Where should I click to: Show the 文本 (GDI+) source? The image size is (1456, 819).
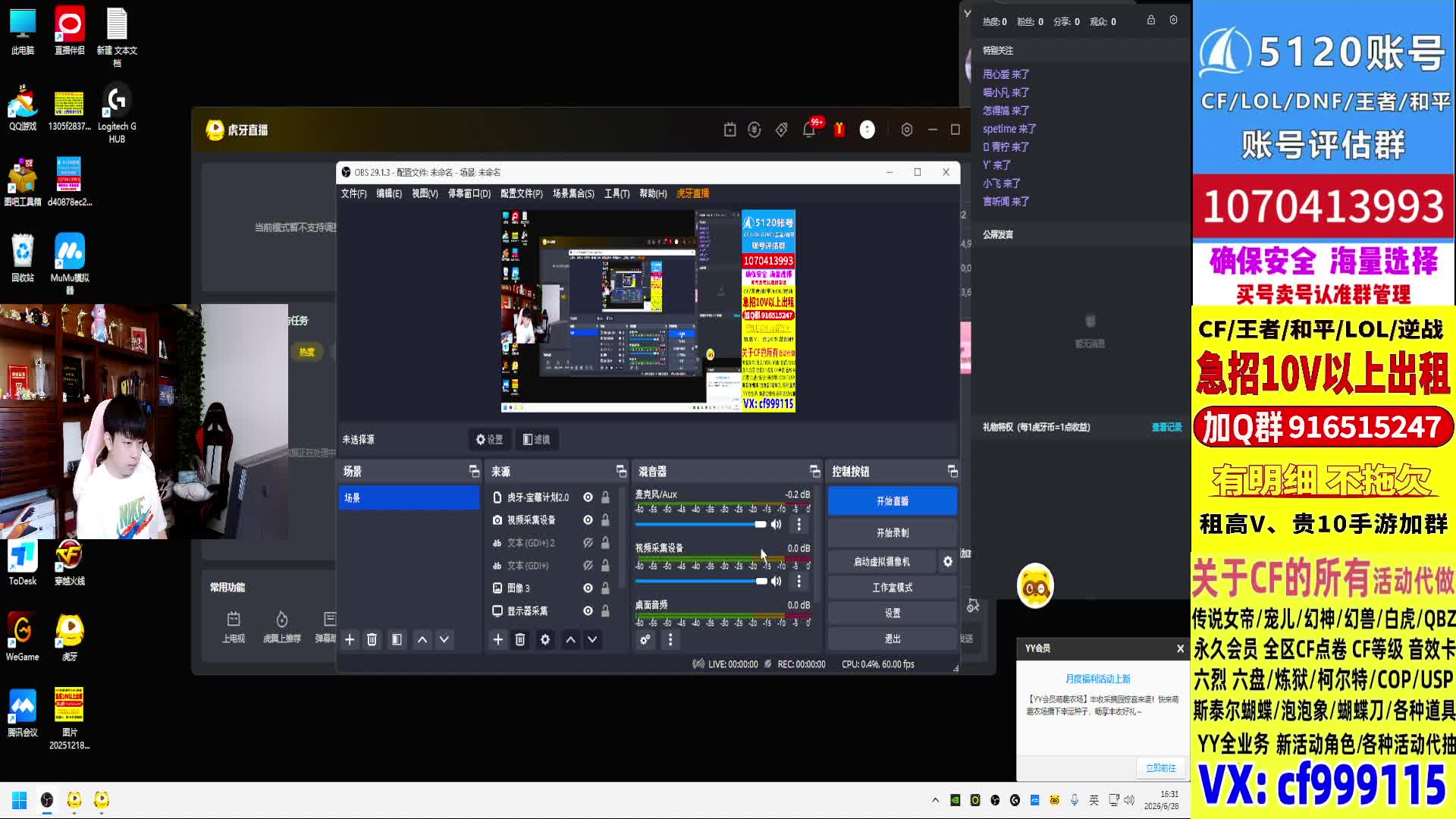pos(588,566)
